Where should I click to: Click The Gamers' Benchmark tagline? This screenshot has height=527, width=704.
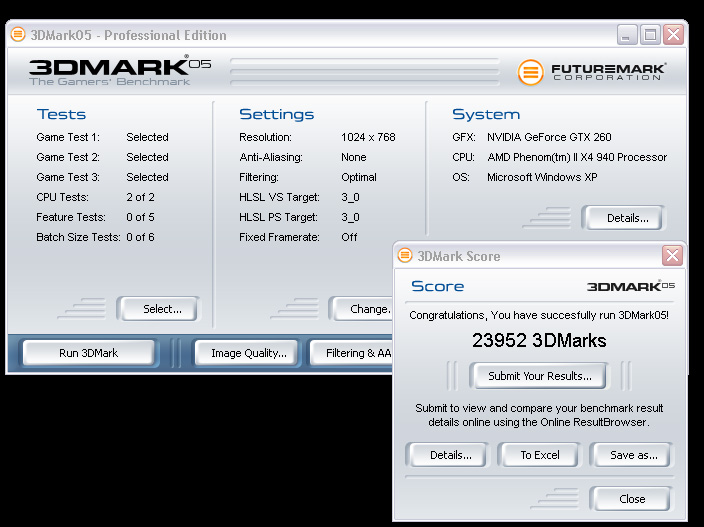point(110,82)
